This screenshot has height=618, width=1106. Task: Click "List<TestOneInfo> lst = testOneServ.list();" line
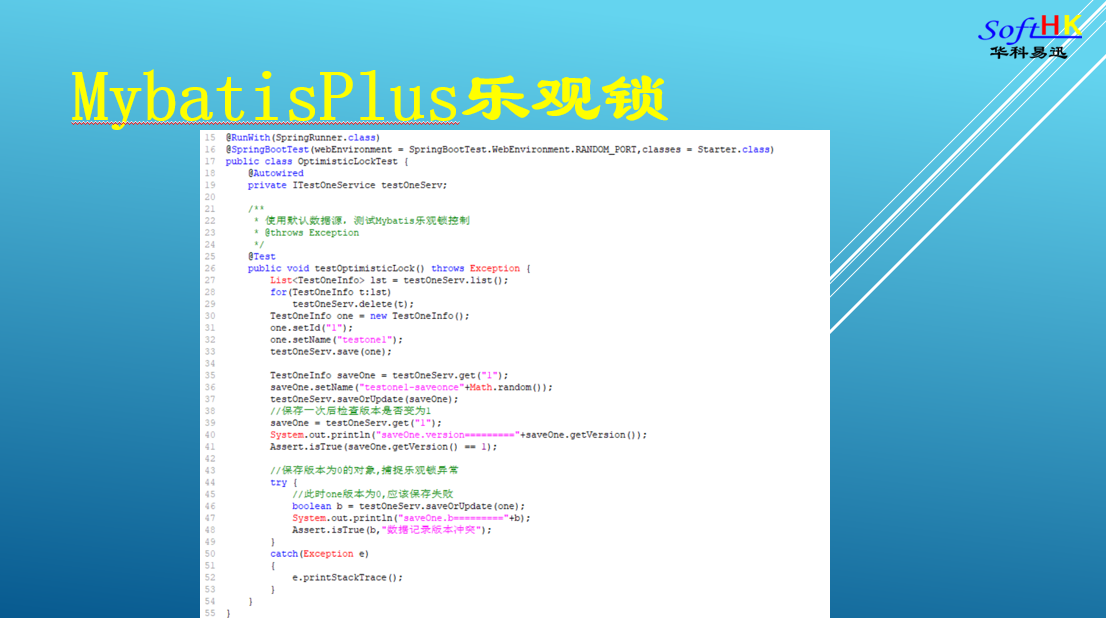click(389, 281)
